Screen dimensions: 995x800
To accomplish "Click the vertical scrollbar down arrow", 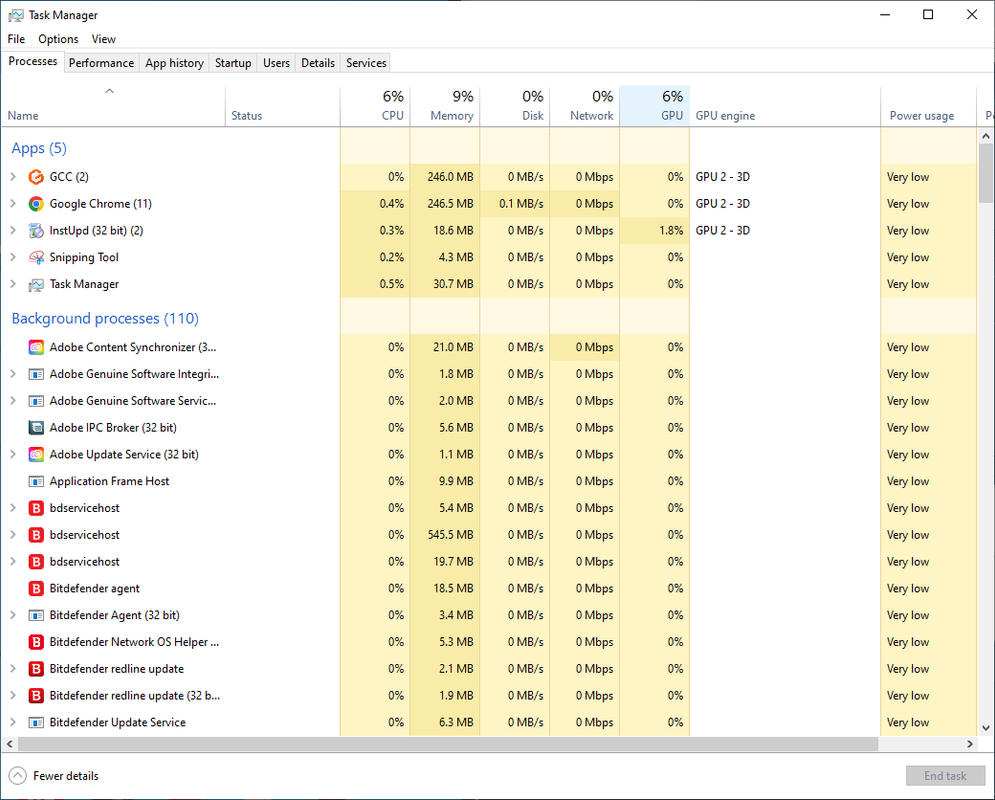I will 985,728.
